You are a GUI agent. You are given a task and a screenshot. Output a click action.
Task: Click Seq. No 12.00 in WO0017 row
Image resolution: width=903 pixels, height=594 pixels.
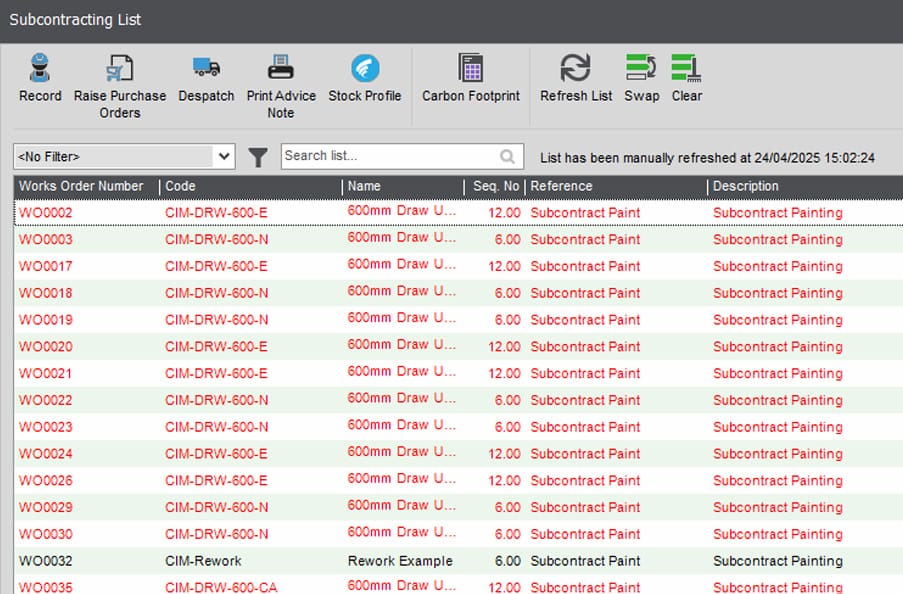[504, 266]
